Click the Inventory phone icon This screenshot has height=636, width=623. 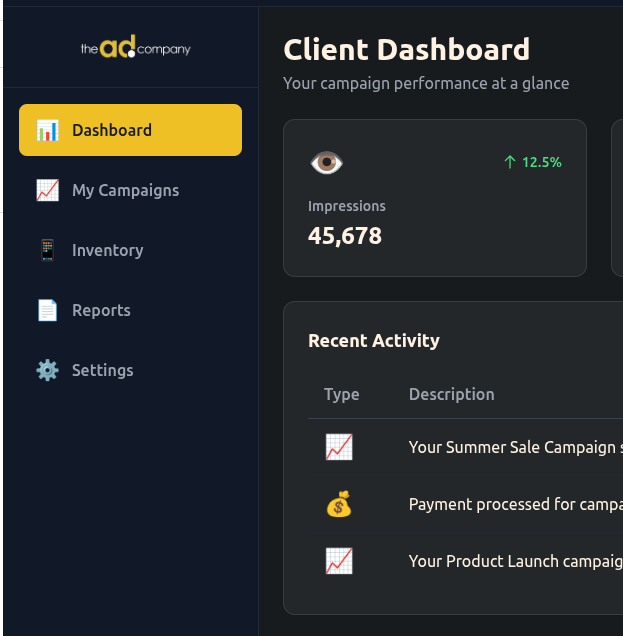[x=47, y=250]
